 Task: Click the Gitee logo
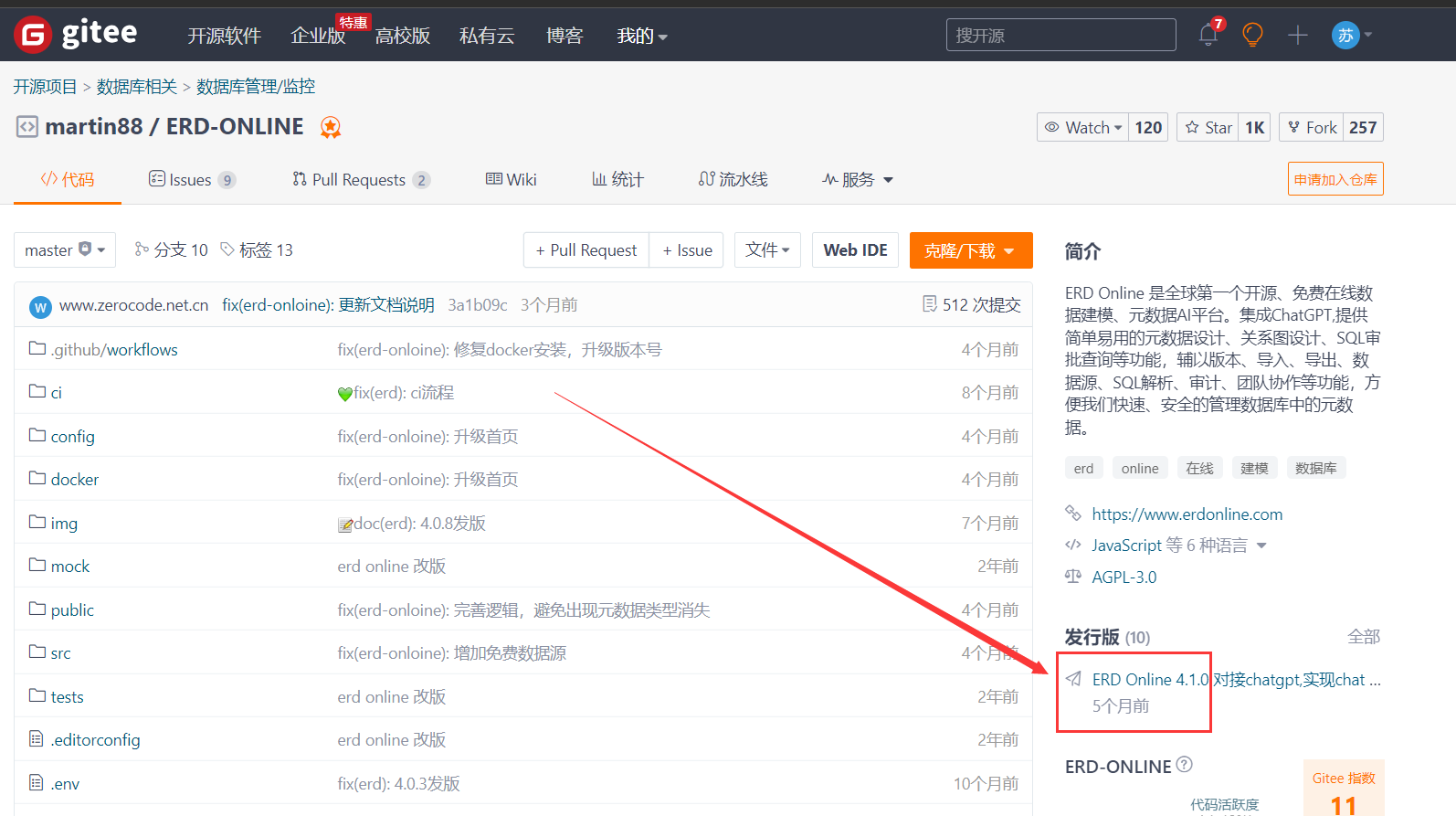tap(76, 35)
